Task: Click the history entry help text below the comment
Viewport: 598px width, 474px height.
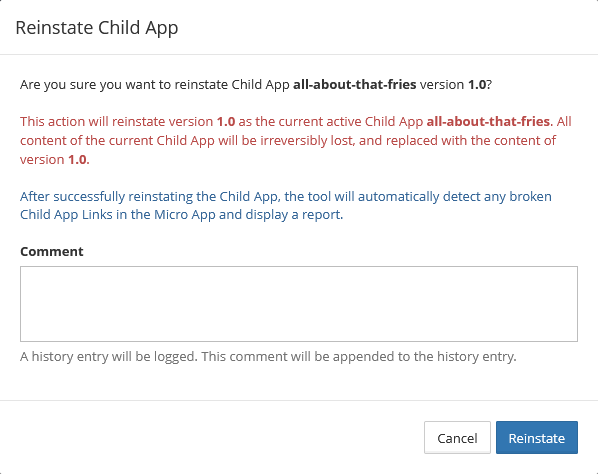Action: coord(268,357)
